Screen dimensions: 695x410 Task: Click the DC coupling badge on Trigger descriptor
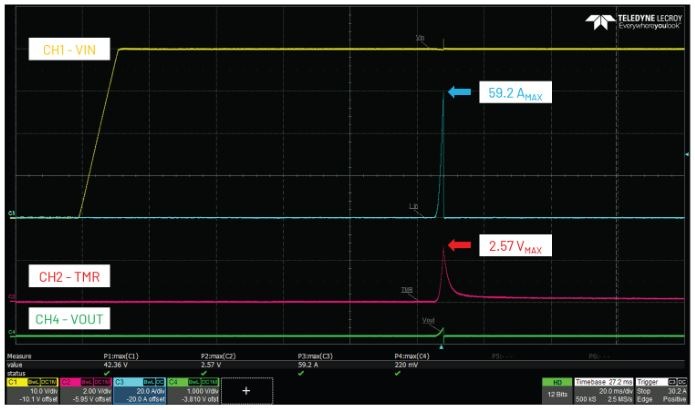[682, 382]
